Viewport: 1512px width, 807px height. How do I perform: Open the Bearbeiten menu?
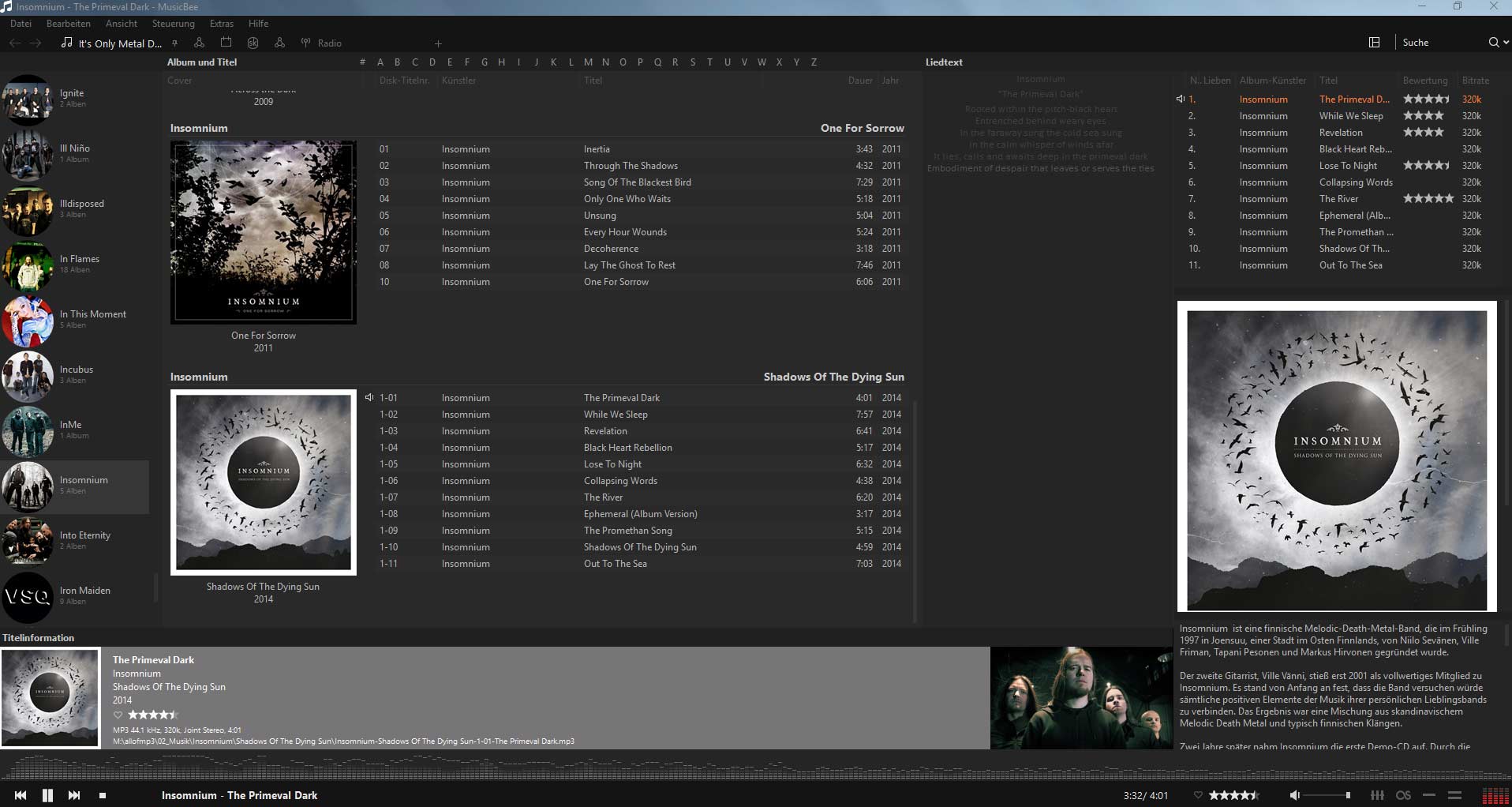(69, 24)
